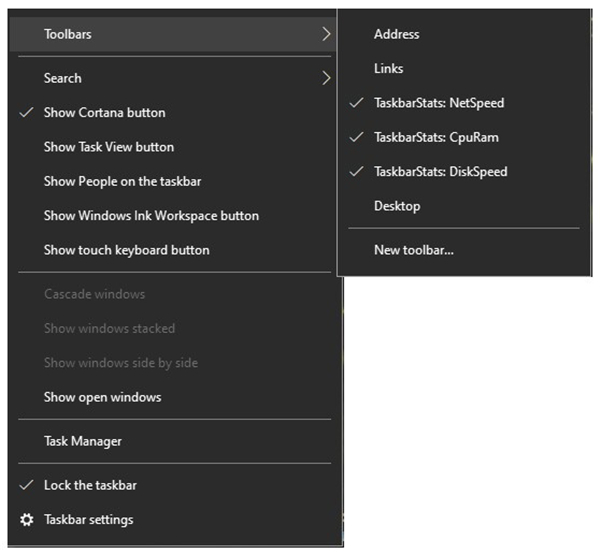Enable the Address toolbar
Image resolution: width=600 pixels, height=553 pixels.
[x=396, y=34]
